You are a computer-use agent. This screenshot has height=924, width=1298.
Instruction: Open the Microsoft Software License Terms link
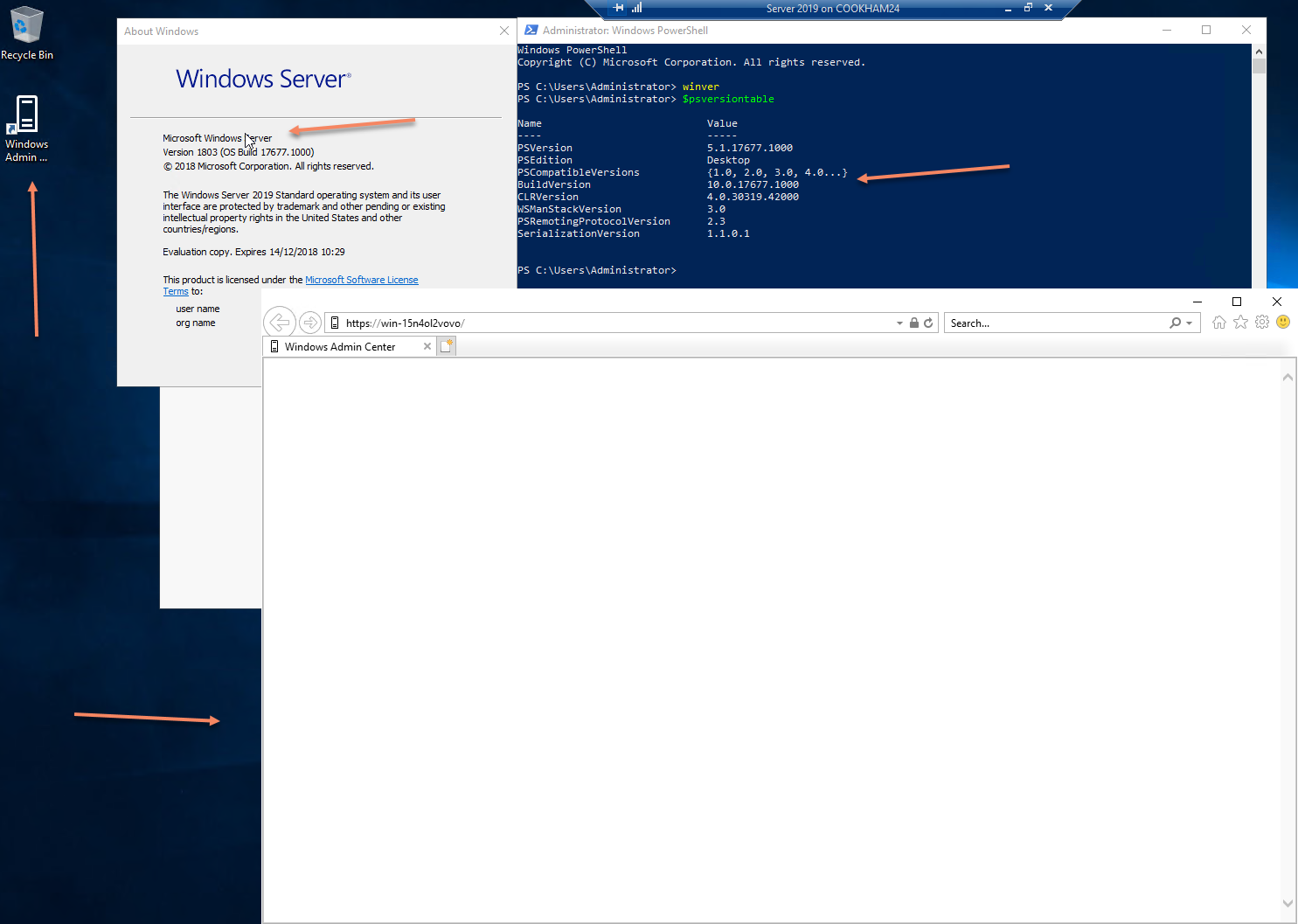[x=361, y=279]
